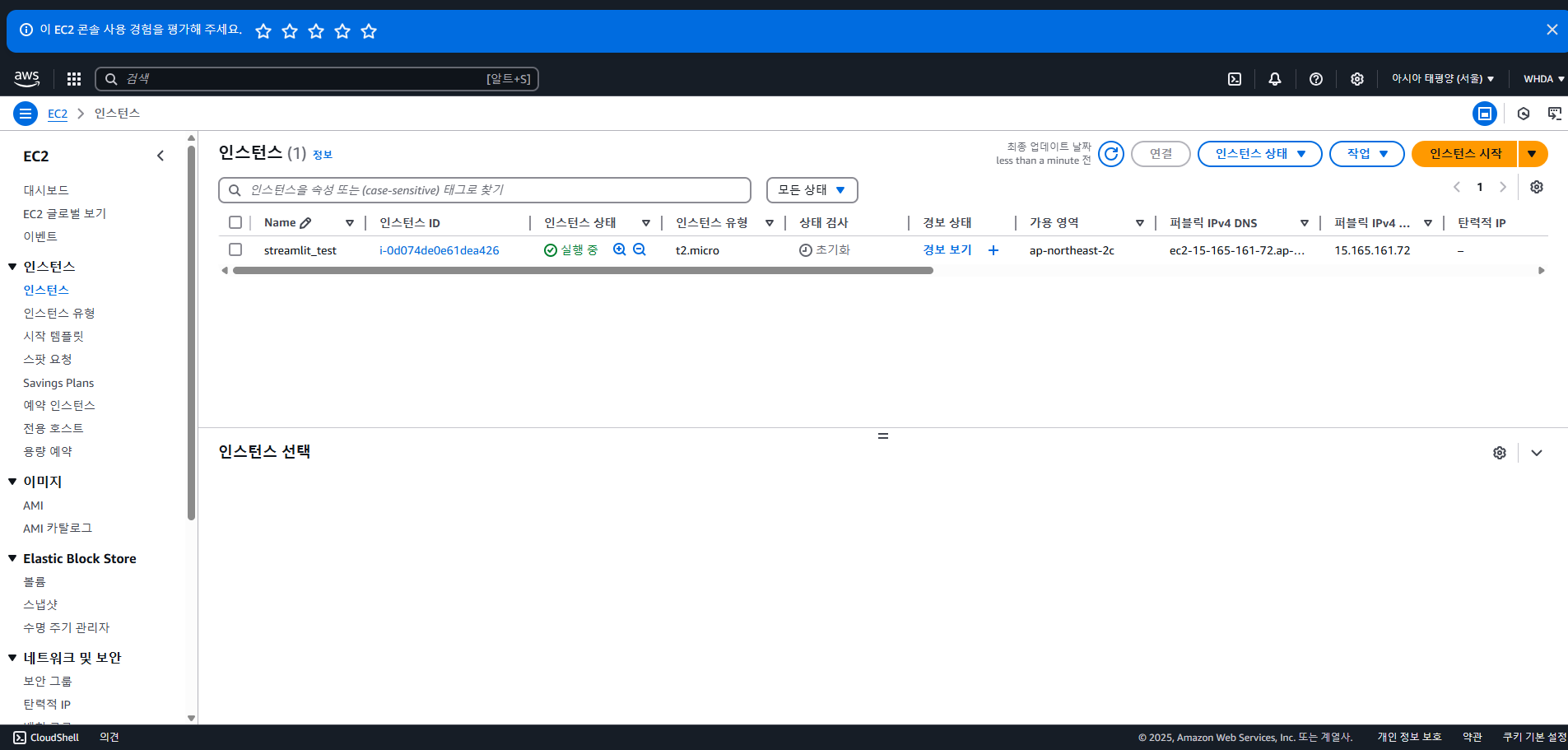1568x750 pixels.
Task: Open table preferences gear icon
Action: pyautogui.click(x=1537, y=187)
